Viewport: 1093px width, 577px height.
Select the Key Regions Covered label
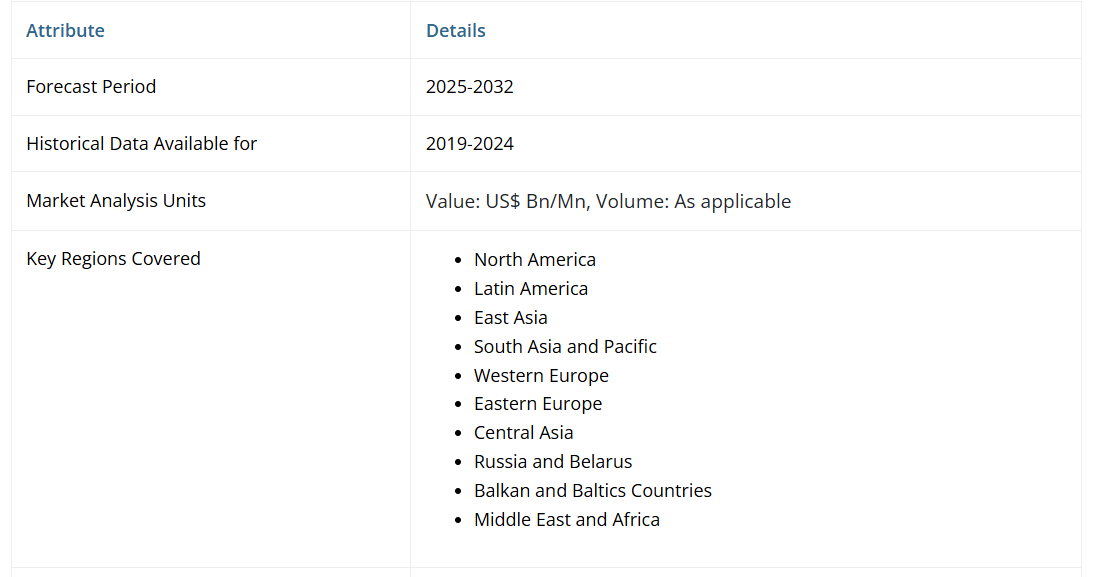click(x=113, y=258)
